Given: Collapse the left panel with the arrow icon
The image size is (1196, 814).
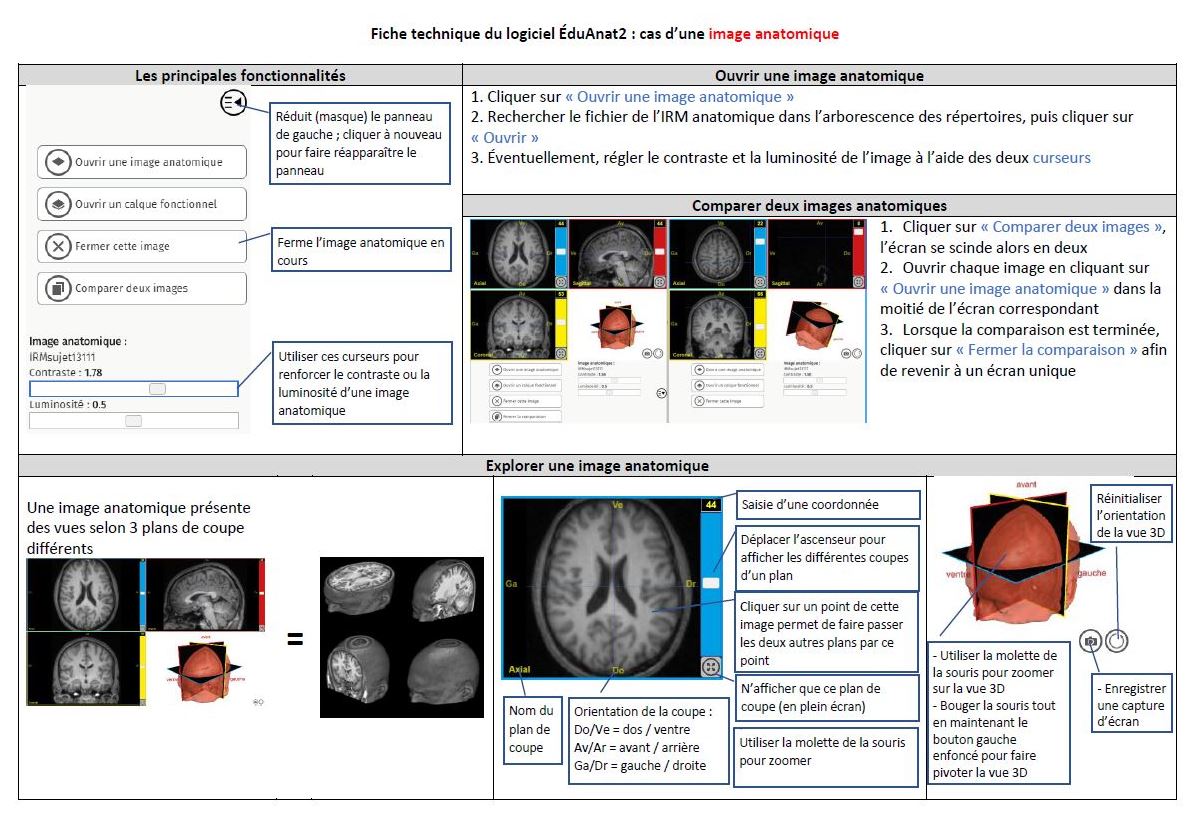Looking at the screenshot, I should pos(232,103).
